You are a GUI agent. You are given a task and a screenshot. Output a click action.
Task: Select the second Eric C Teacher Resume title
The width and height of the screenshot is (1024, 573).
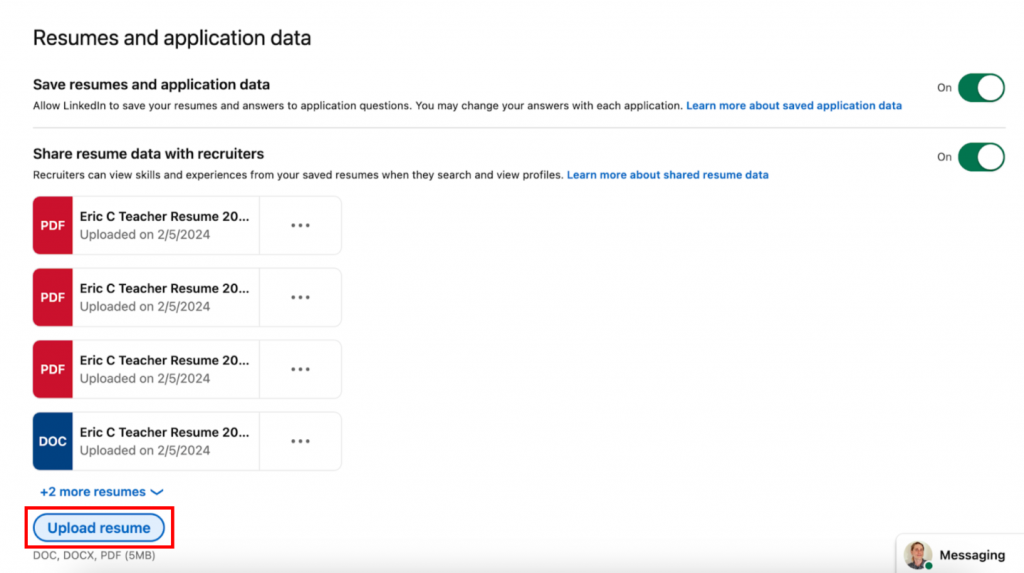pyautogui.click(x=164, y=288)
